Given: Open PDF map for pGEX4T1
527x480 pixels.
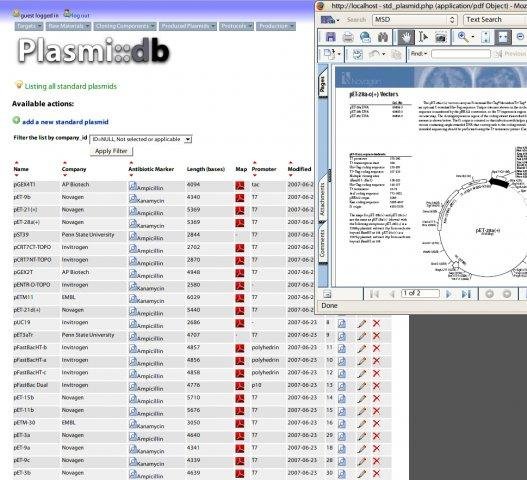Looking at the screenshot, I should tap(240, 186).
